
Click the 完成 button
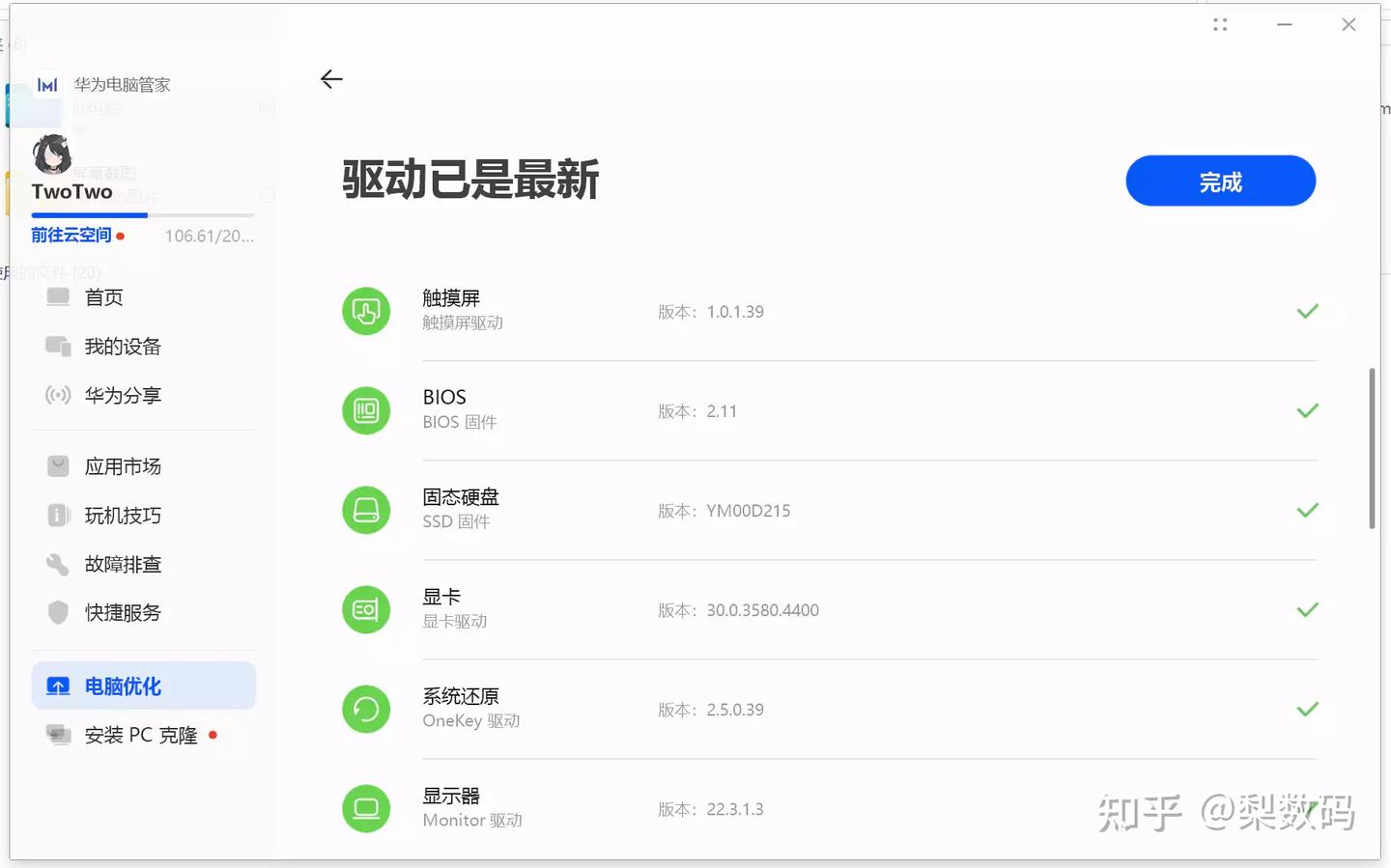1220,181
